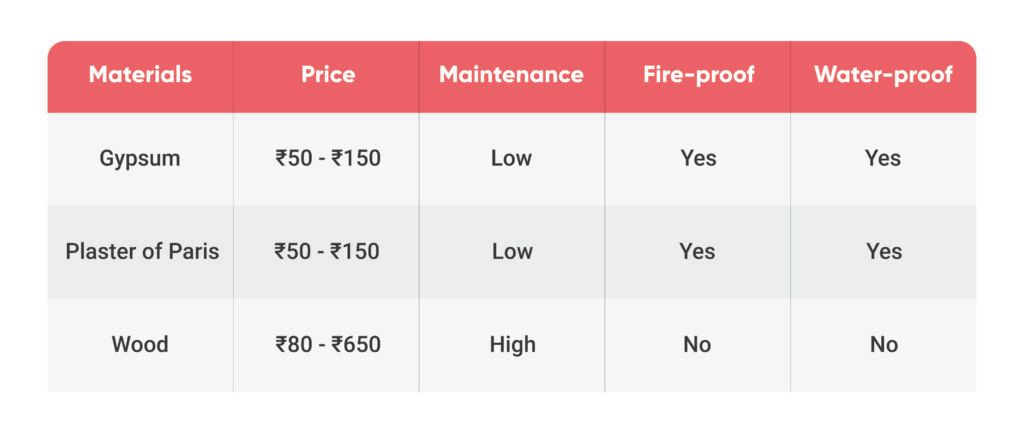Click Gypsum's ₹50 - ₹150 price
Screen dimensions: 1024x434
coord(328,158)
